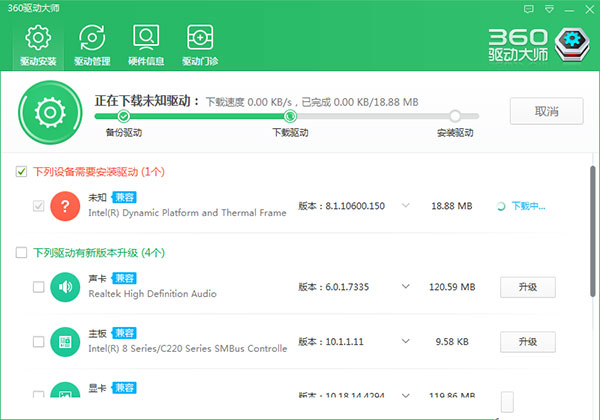Screen dimensions: 600x420
Task: Click the 下载驱动 progress step marker
Action: click(290, 116)
